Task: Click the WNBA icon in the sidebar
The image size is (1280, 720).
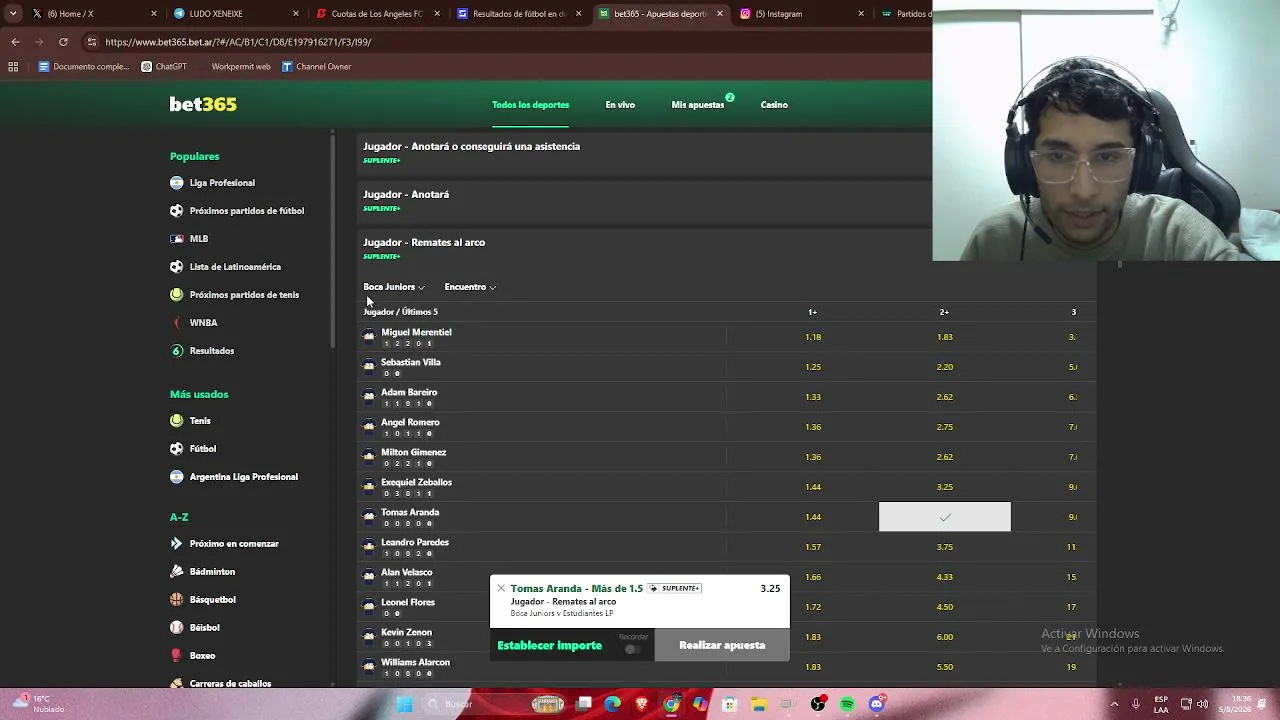Action: 177,323
